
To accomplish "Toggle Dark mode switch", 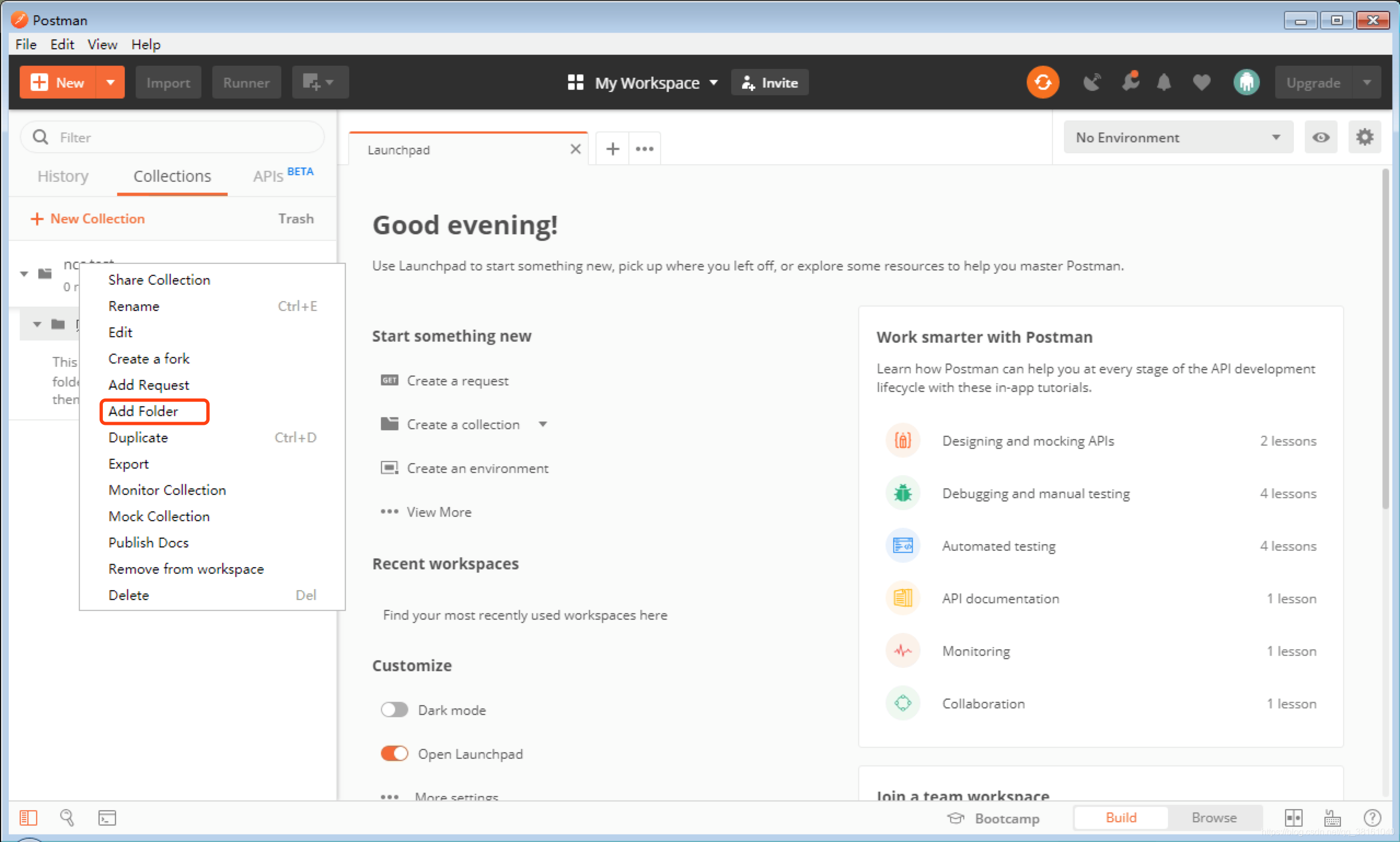I will point(395,709).
